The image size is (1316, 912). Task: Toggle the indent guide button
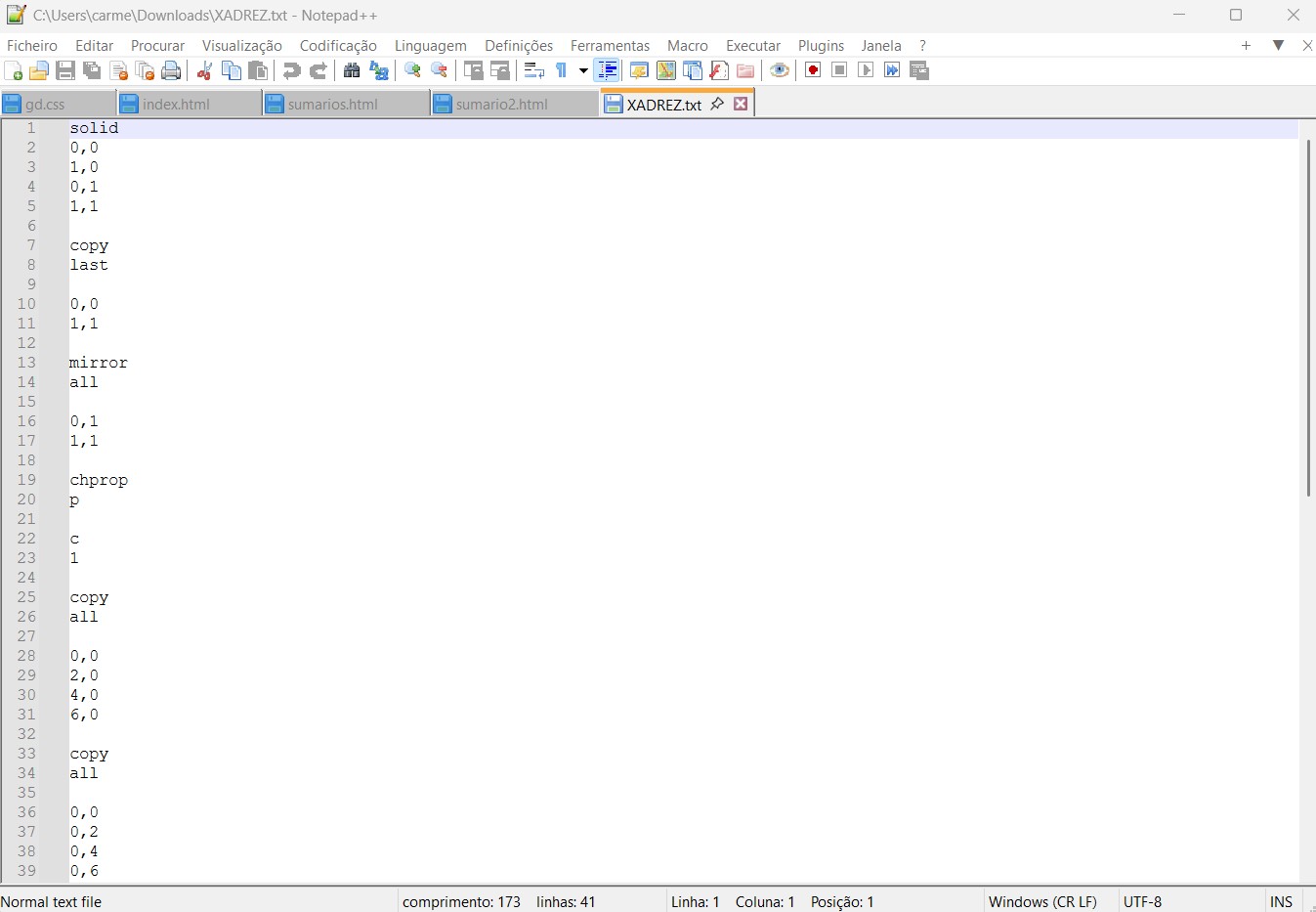[x=607, y=70]
